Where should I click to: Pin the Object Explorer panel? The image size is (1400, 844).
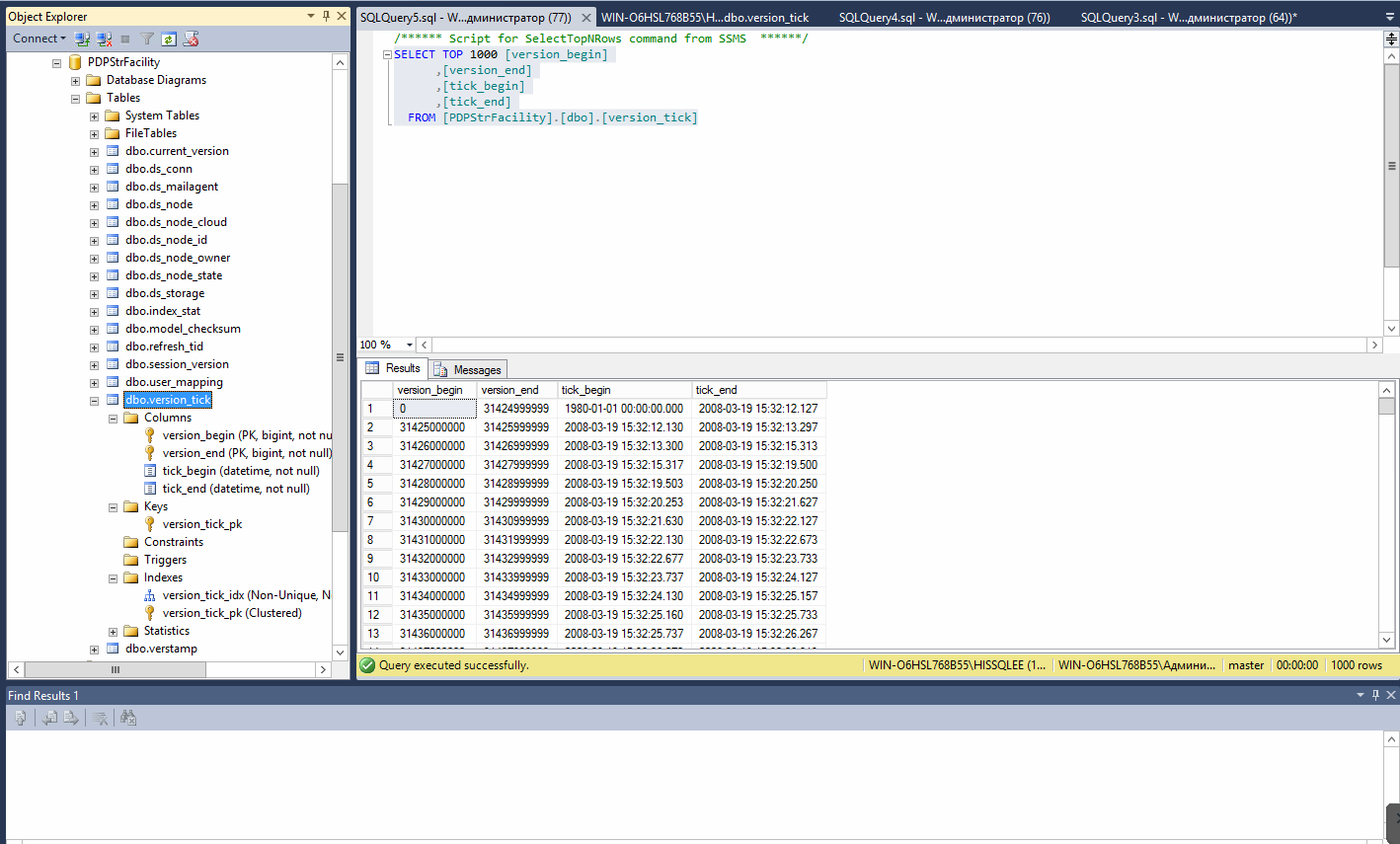pos(327,16)
